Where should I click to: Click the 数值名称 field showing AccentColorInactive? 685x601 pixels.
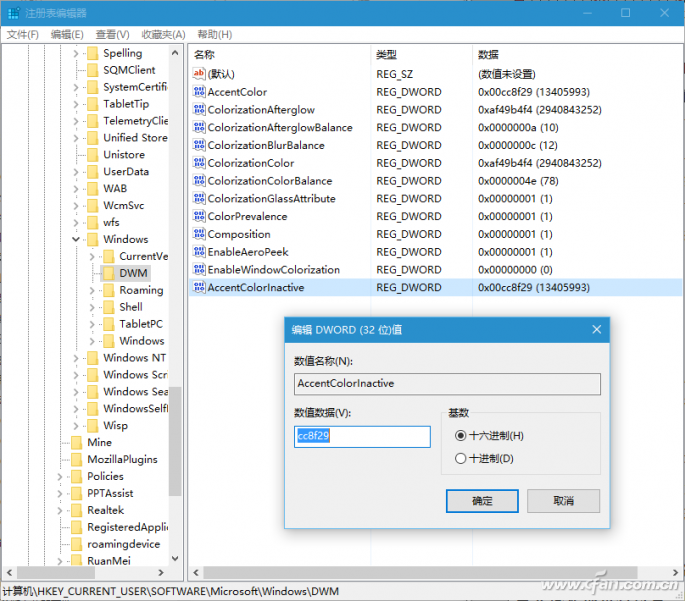pos(447,383)
